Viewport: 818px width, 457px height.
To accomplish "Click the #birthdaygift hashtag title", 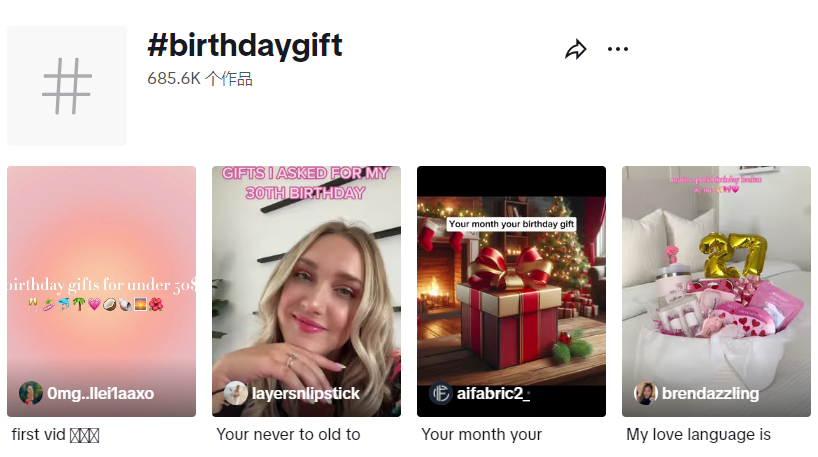I will click(245, 45).
